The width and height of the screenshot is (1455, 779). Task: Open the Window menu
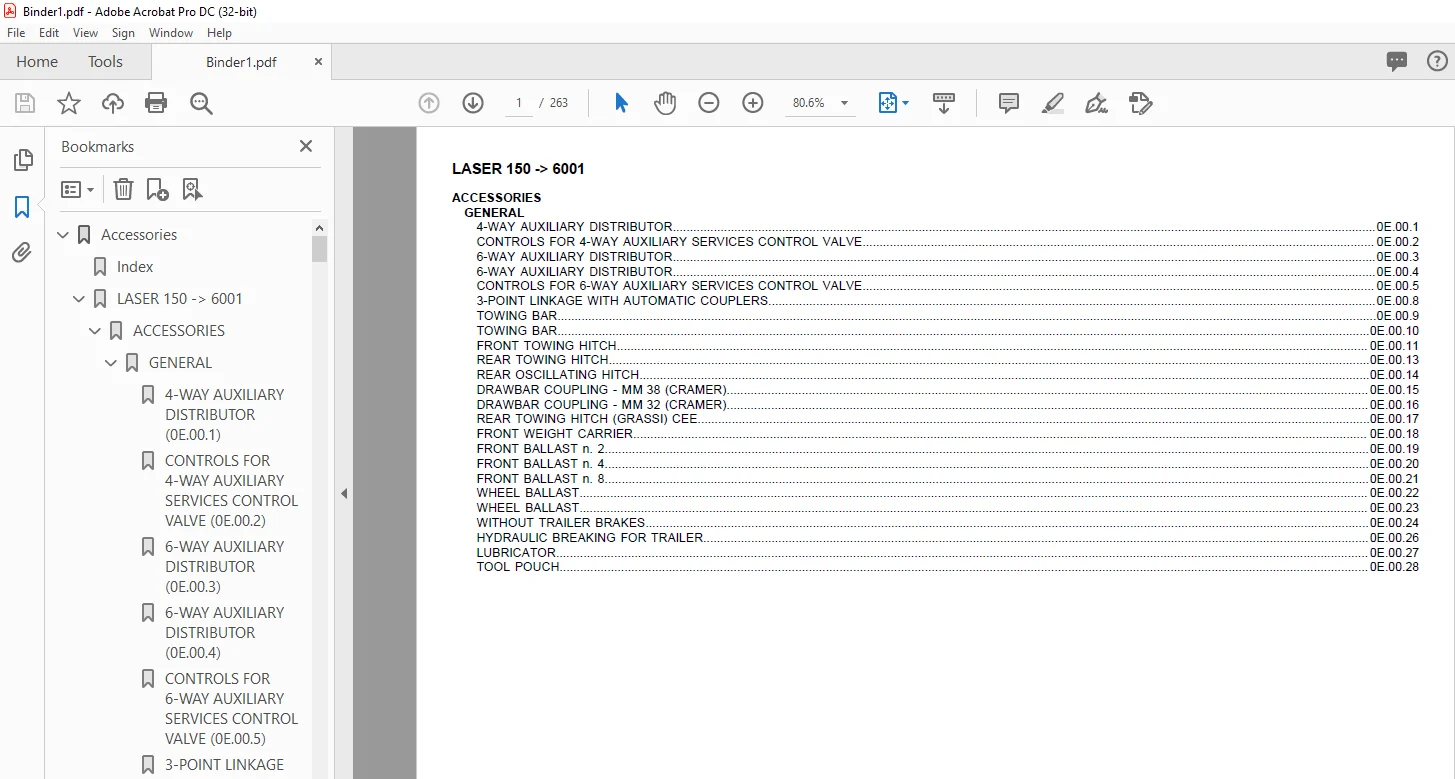(x=171, y=33)
